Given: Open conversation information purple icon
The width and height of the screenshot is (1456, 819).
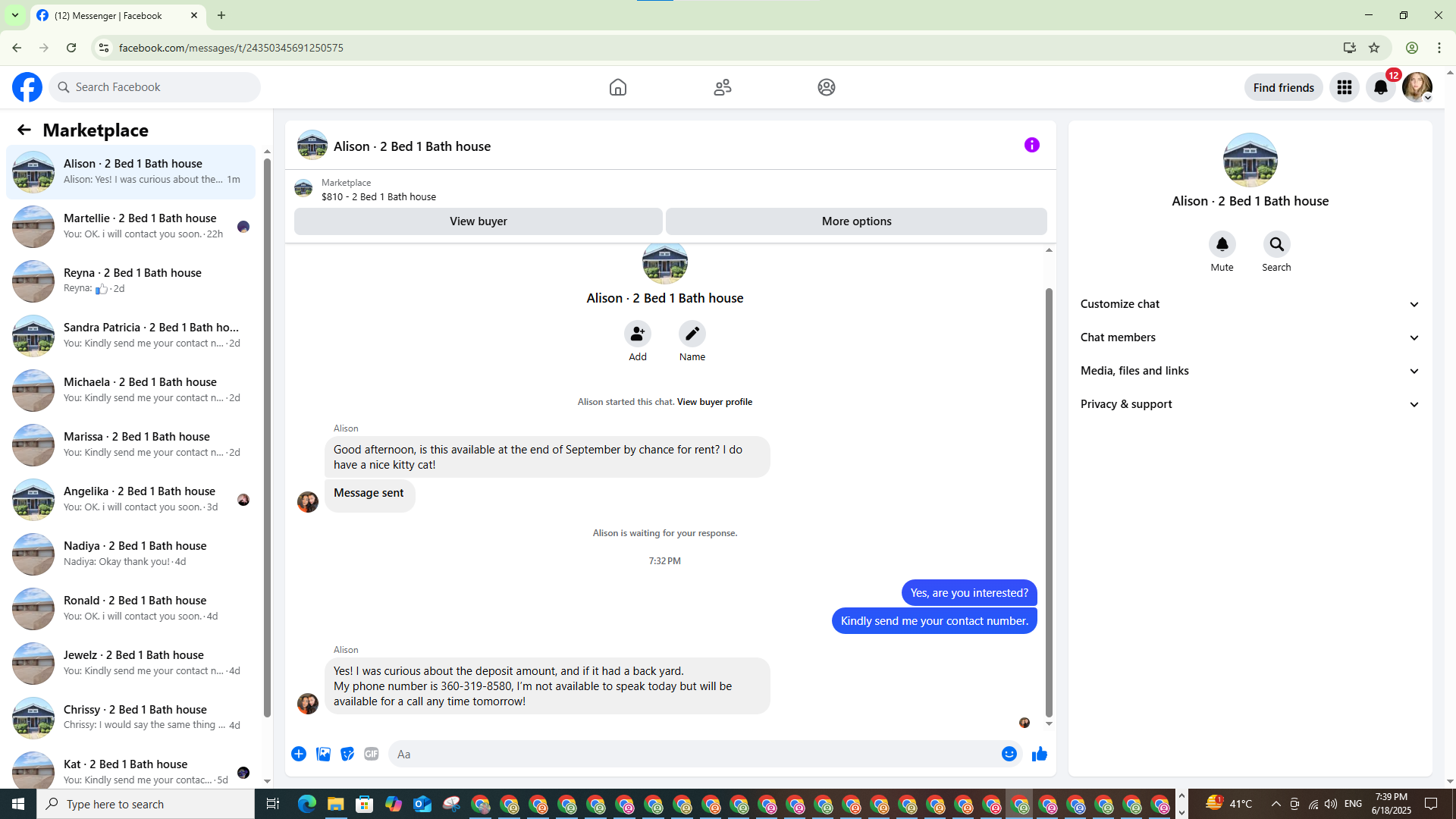Looking at the screenshot, I should pyautogui.click(x=1032, y=145).
